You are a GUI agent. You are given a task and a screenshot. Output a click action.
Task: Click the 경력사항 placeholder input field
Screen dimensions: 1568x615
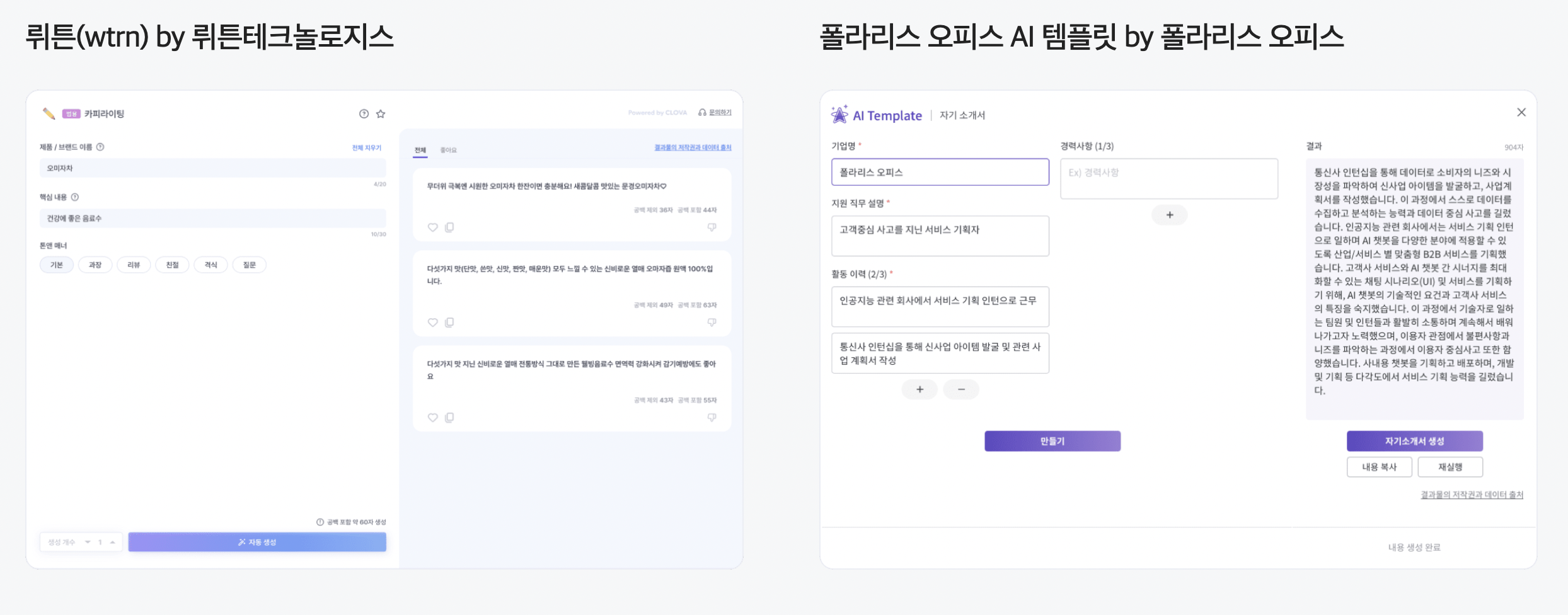pos(1169,179)
